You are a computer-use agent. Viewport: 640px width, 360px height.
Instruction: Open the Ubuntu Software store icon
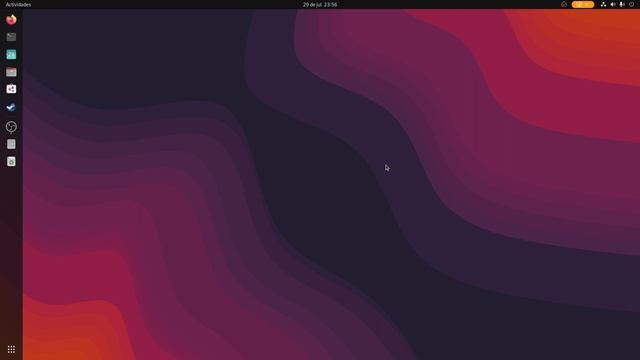pos(11,89)
